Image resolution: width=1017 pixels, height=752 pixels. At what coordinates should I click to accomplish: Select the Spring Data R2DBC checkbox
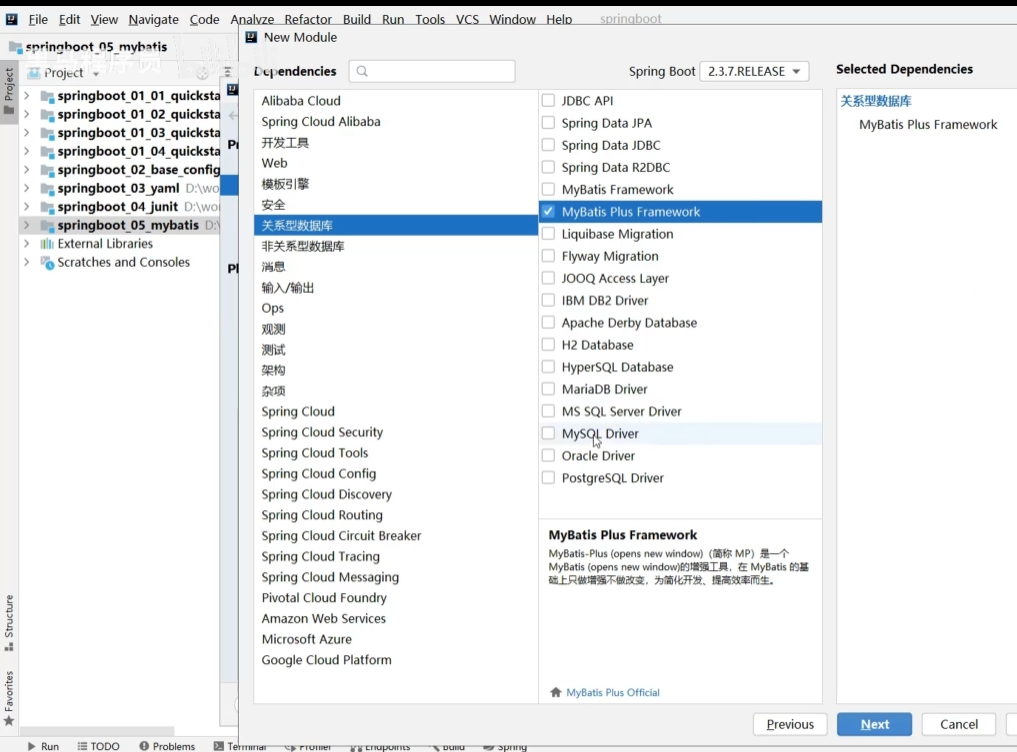coord(548,167)
